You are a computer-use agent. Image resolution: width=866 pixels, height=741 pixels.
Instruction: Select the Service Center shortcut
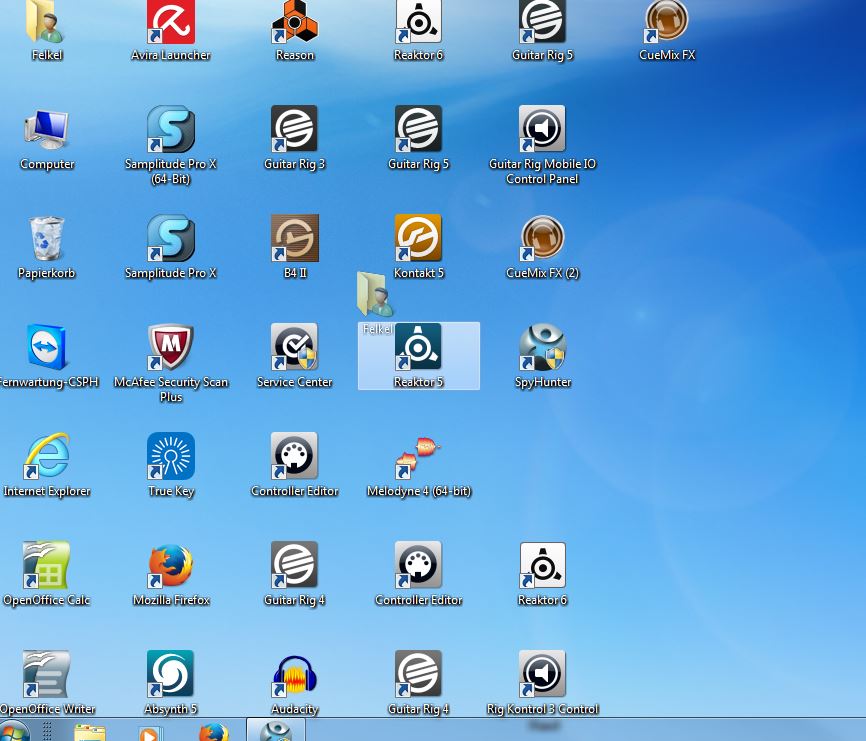point(295,348)
